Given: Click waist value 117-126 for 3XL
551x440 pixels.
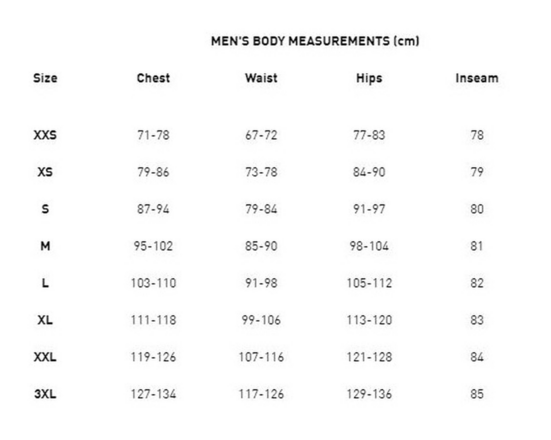Looking at the screenshot, I should 261,394.
